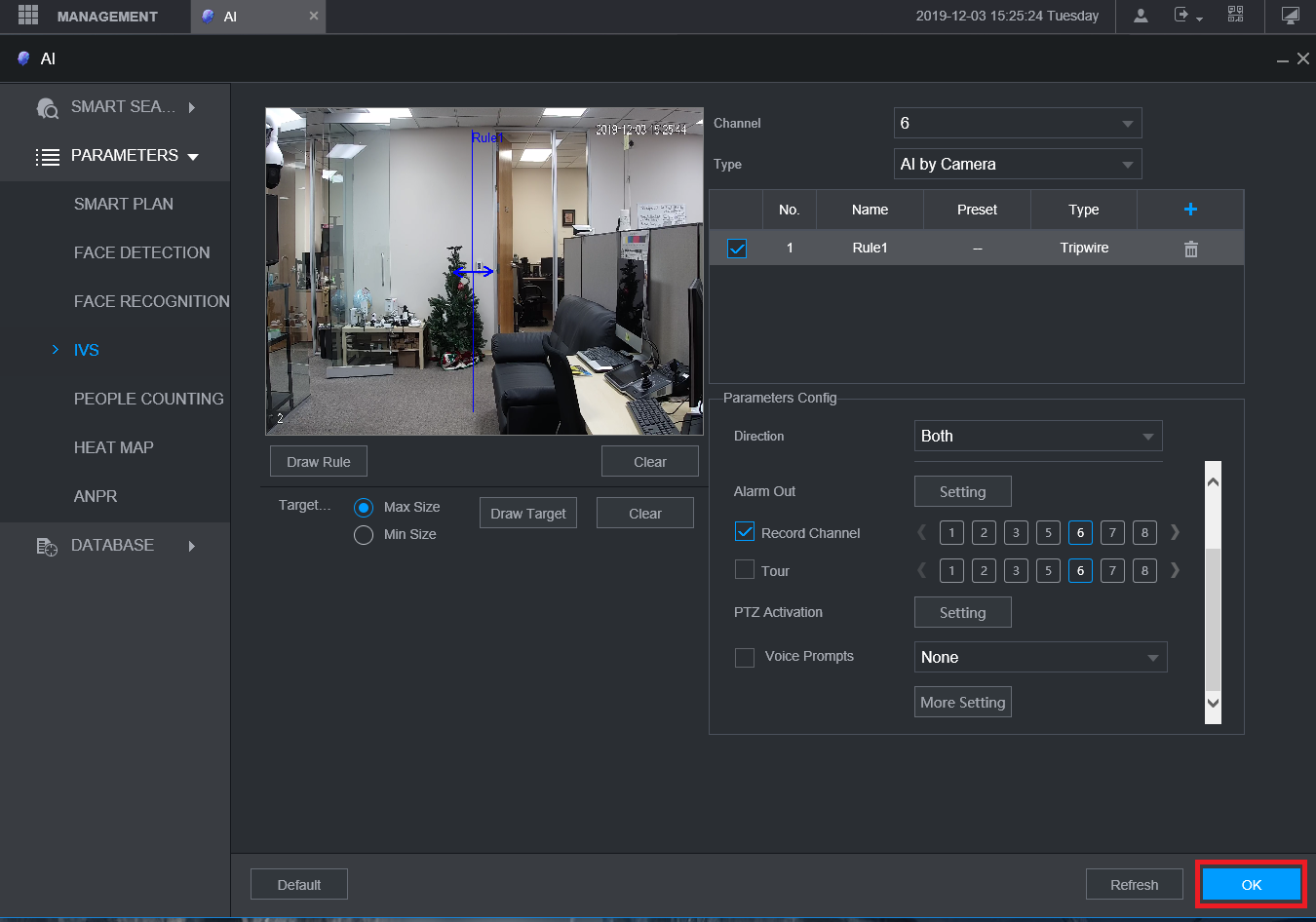Disable the Record Channel checkbox
Screen dimensions: 1316x922
click(745, 532)
